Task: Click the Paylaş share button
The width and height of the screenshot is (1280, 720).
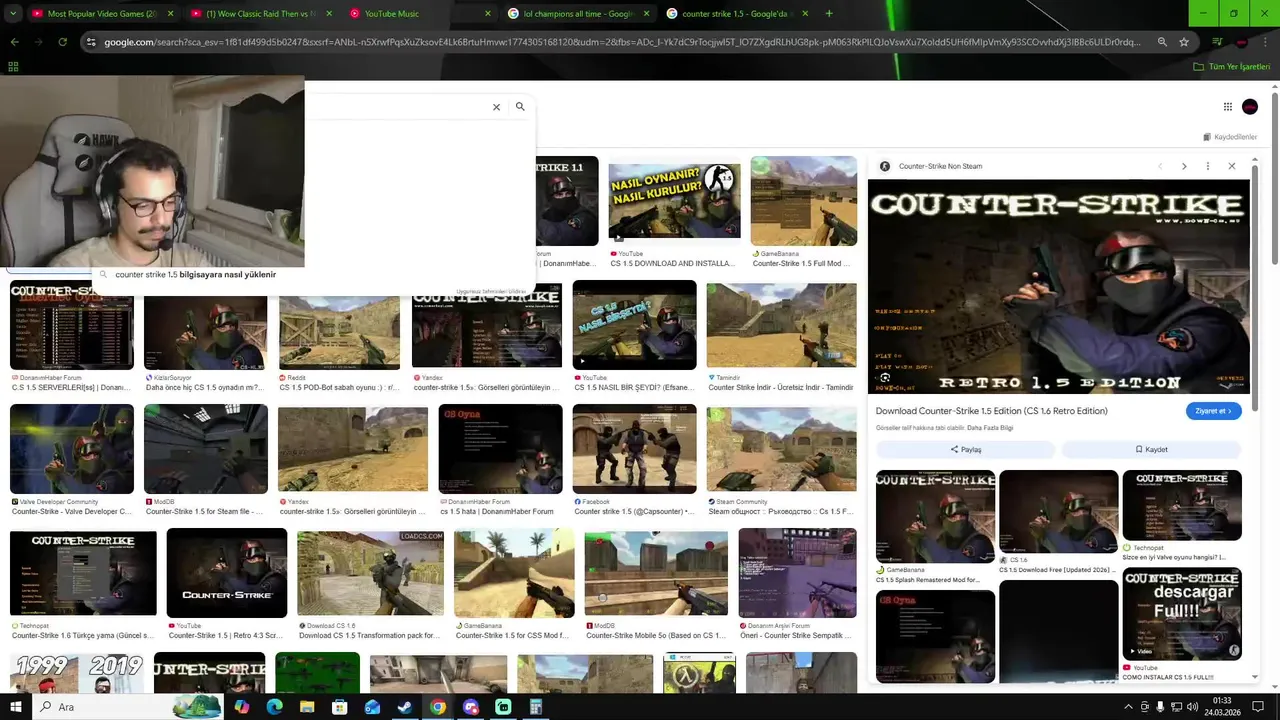Action: click(x=965, y=450)
